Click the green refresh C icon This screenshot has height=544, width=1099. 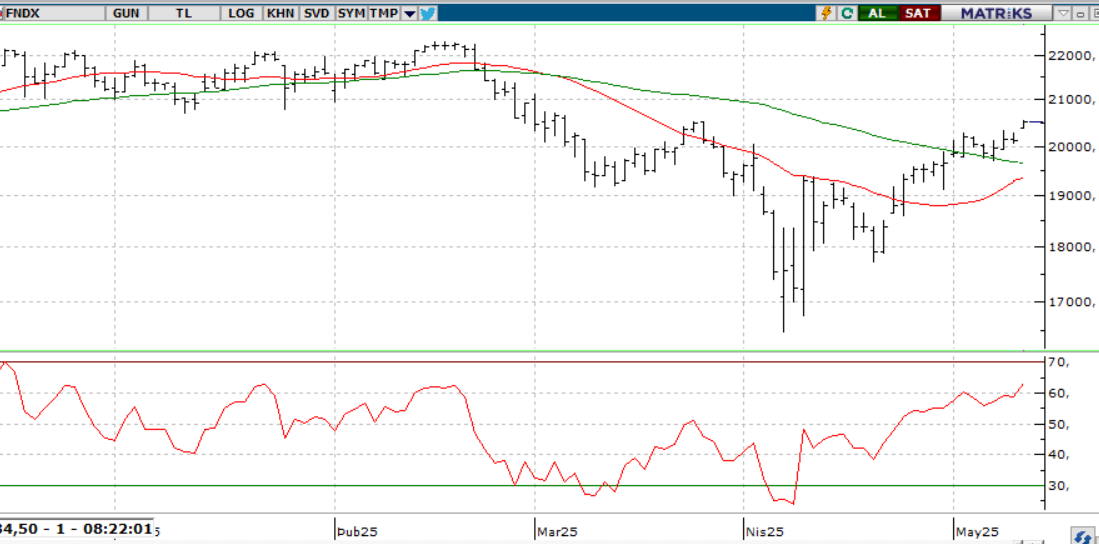click(847, 13)
